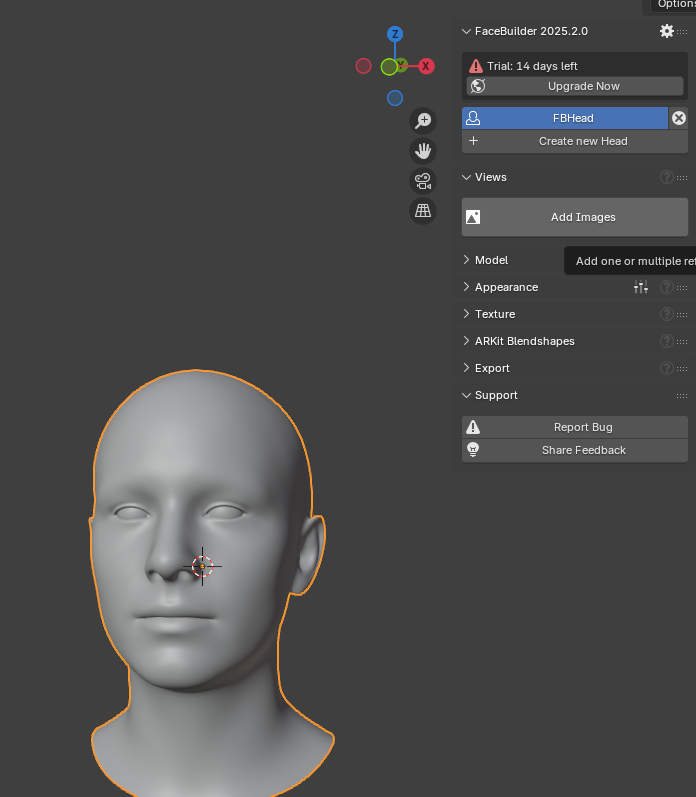This screenshot has height=797, width=696.
Task: Switch orthographic/perspective with grid icon
Action: tap(423, 211)
